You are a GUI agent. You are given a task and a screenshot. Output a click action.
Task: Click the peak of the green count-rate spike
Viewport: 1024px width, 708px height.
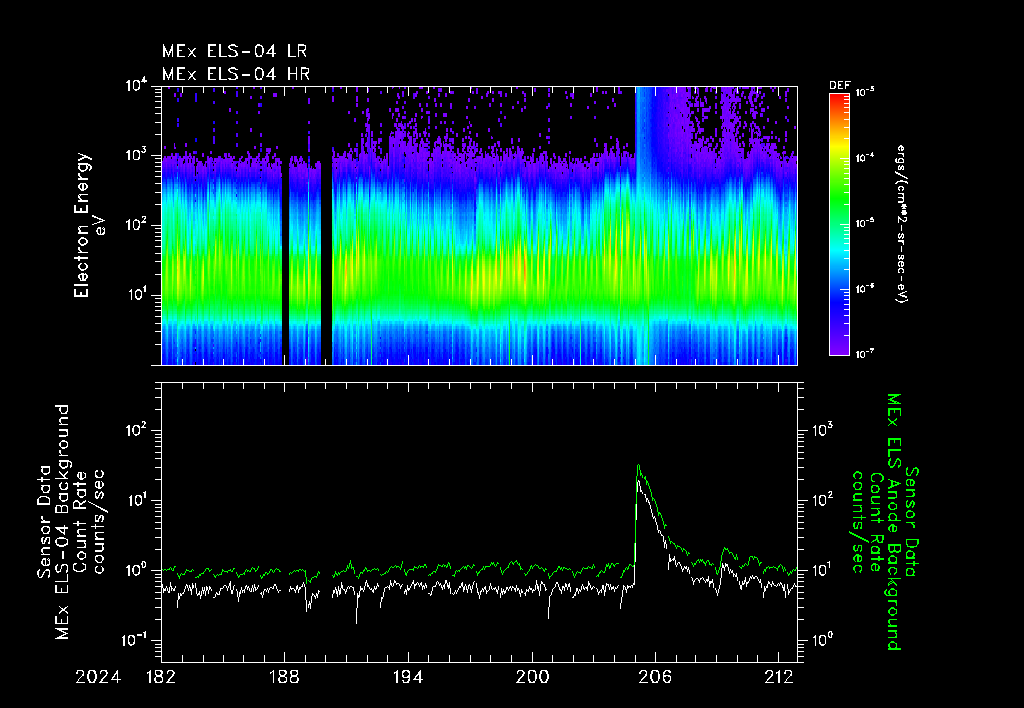coord(638,466)
